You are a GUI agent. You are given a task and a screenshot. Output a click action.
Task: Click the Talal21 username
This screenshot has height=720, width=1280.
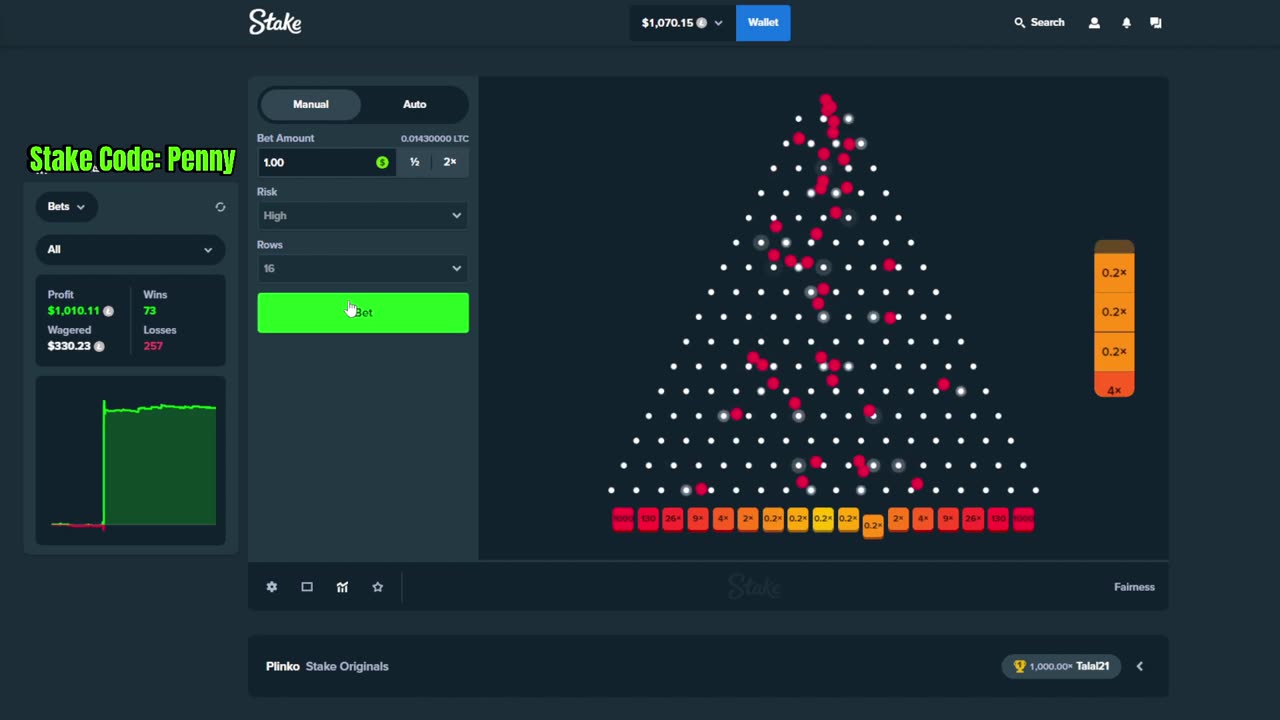[x=1092, y=666]
